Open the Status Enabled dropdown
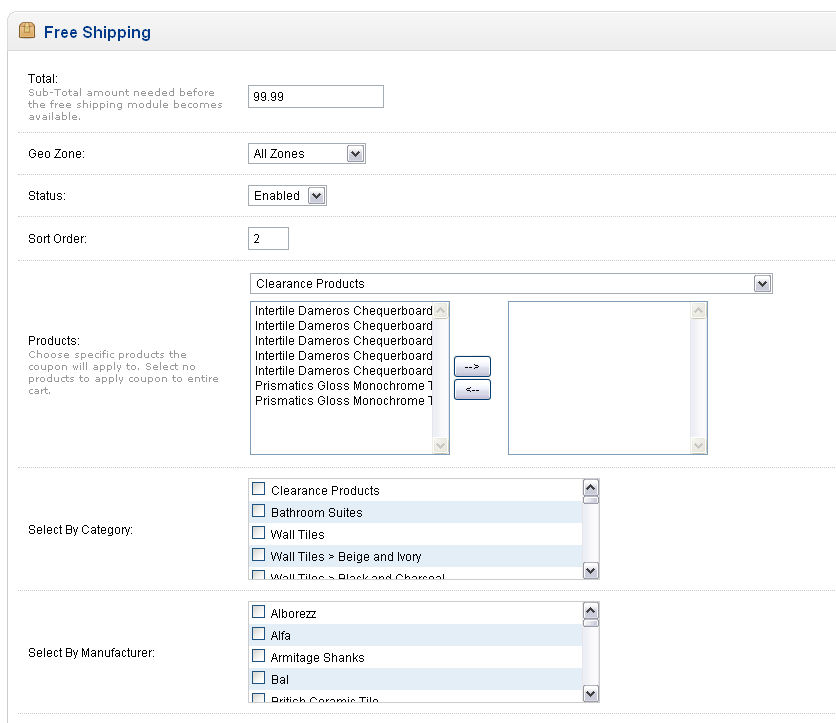 287,196
